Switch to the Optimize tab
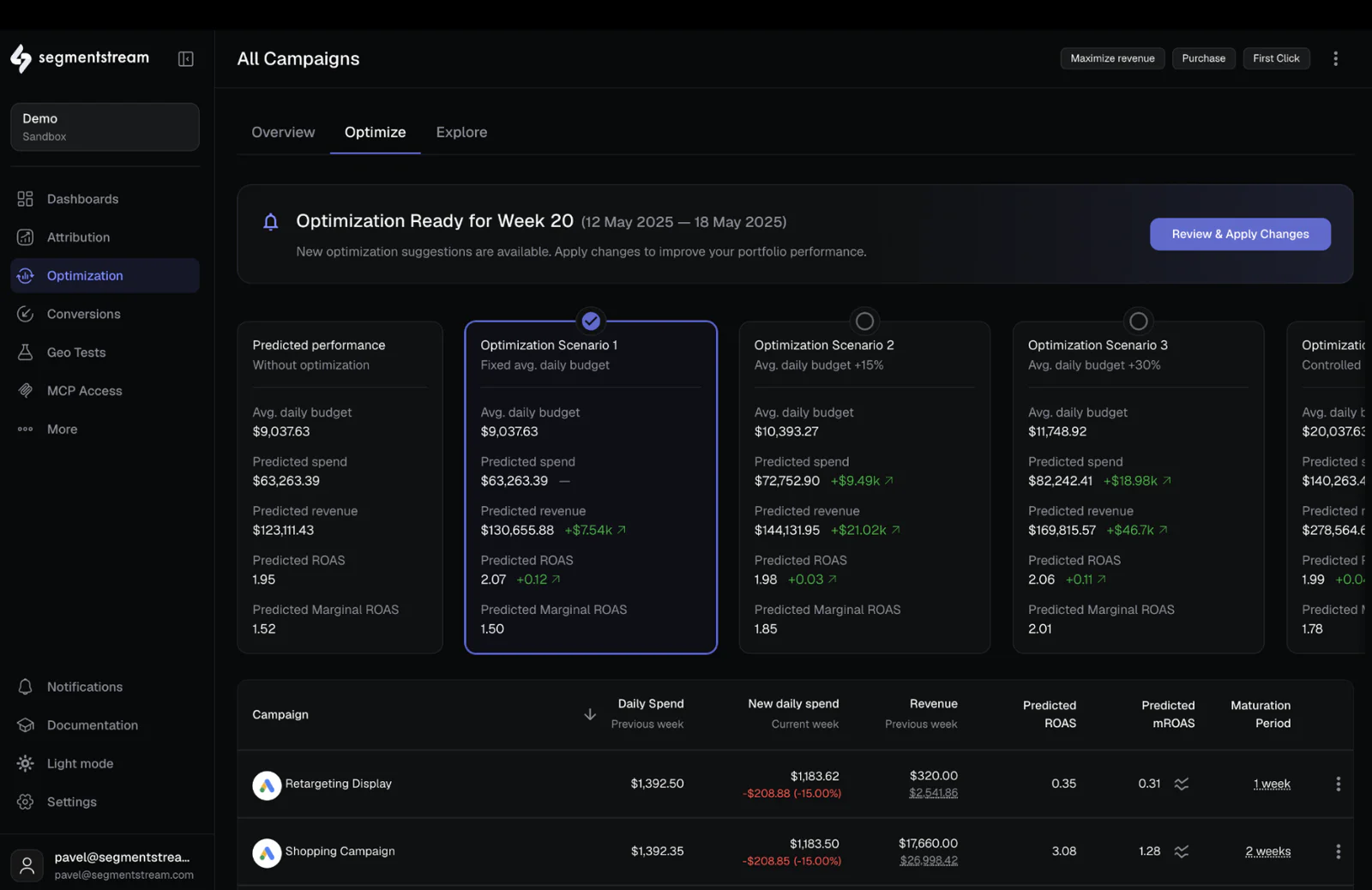The image size is (1372, 890). click(x=375, y=132)
